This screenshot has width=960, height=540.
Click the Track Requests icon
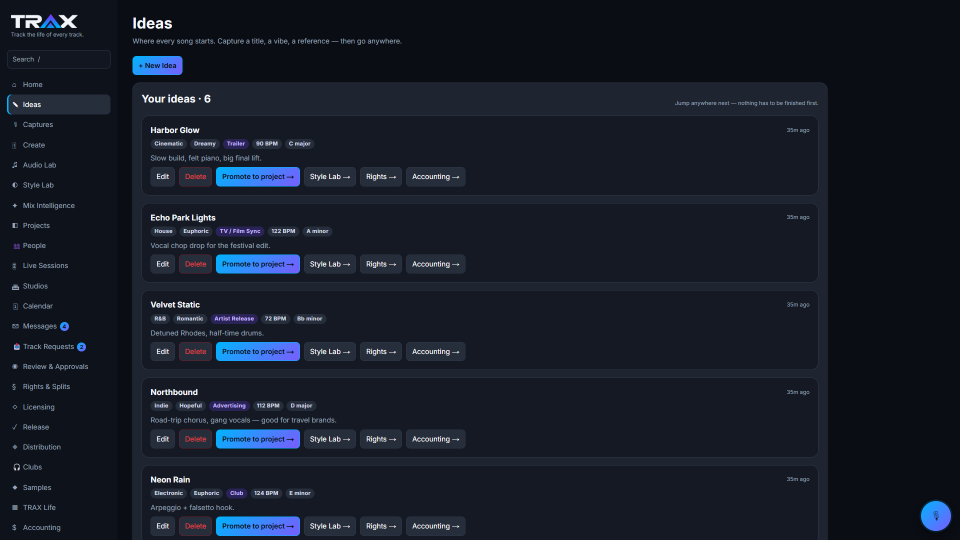[x=17, y=347]
